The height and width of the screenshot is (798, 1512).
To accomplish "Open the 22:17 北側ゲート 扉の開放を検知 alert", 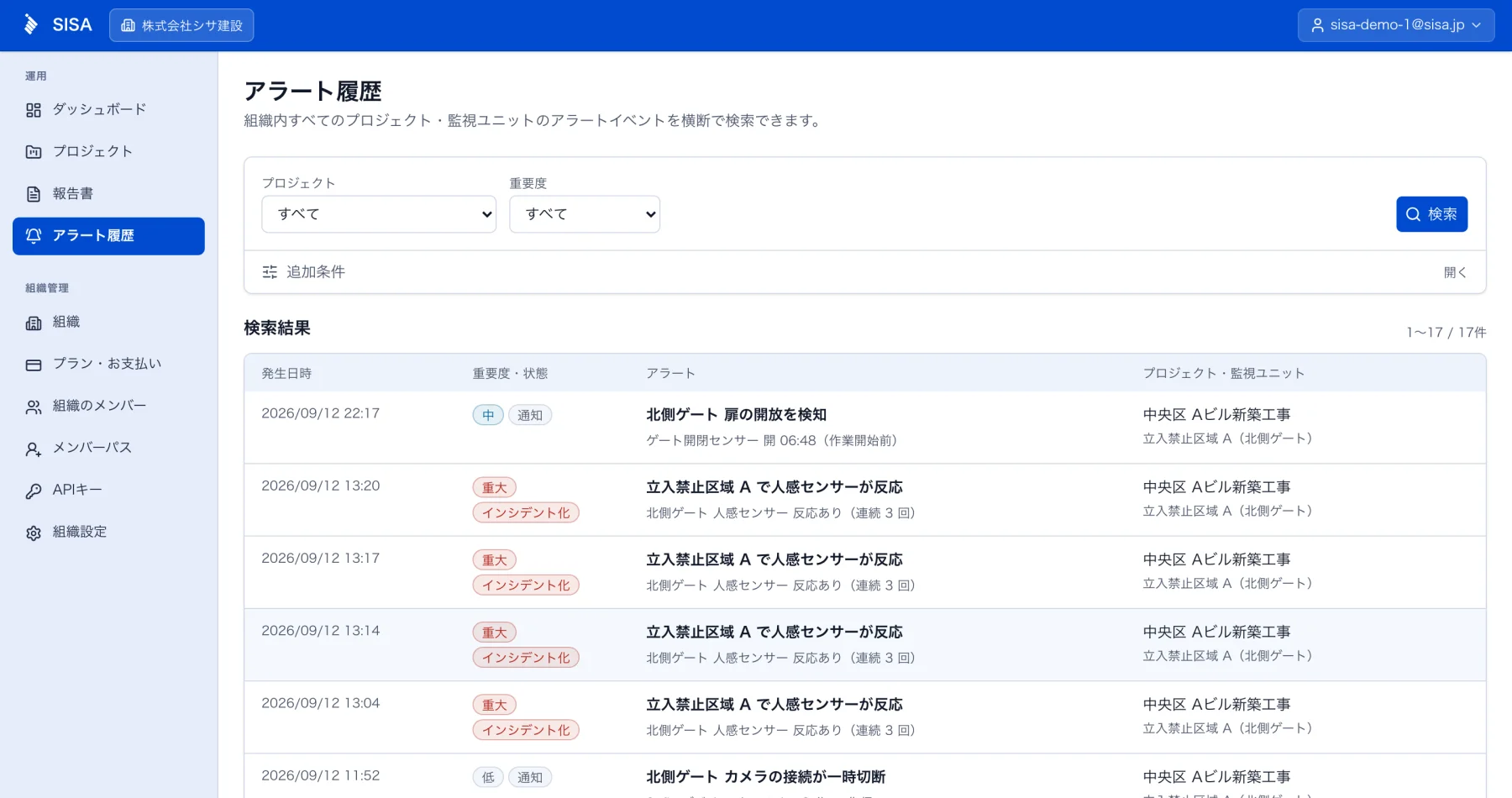I will coord(736,414).
